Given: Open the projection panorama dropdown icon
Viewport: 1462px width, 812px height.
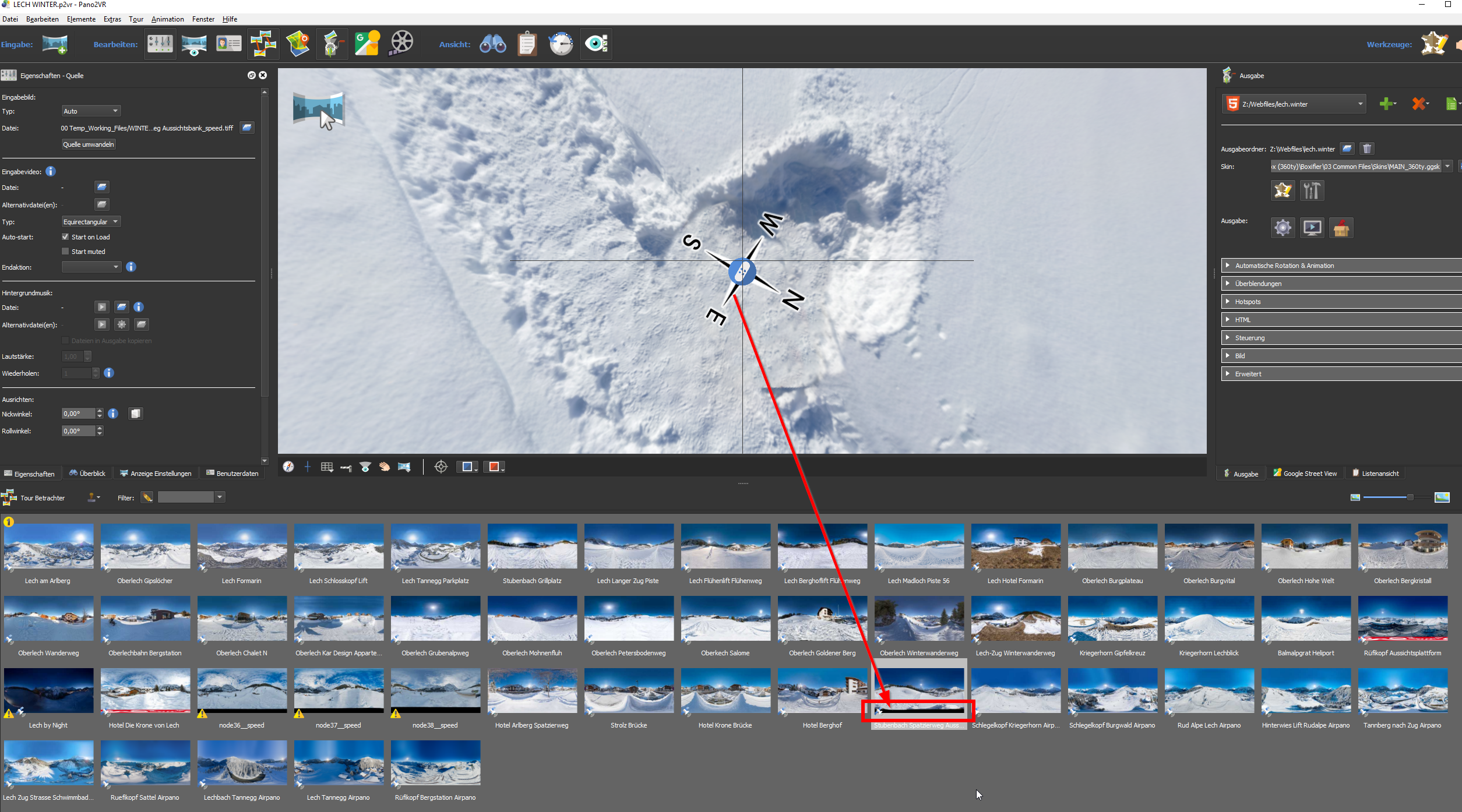Looking at the screenshot, I should pos(404,467).
